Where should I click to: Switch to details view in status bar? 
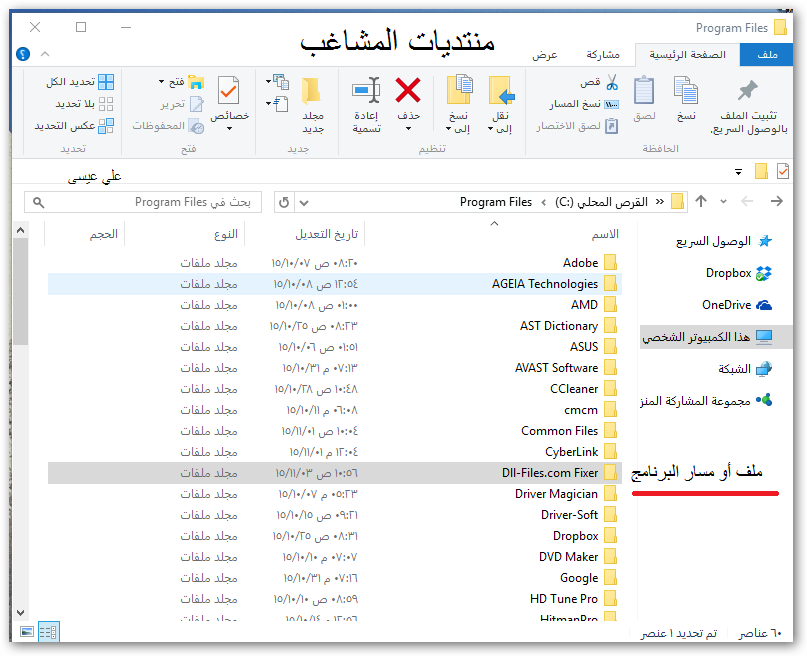pyautogui.click(x=47, y=632)
